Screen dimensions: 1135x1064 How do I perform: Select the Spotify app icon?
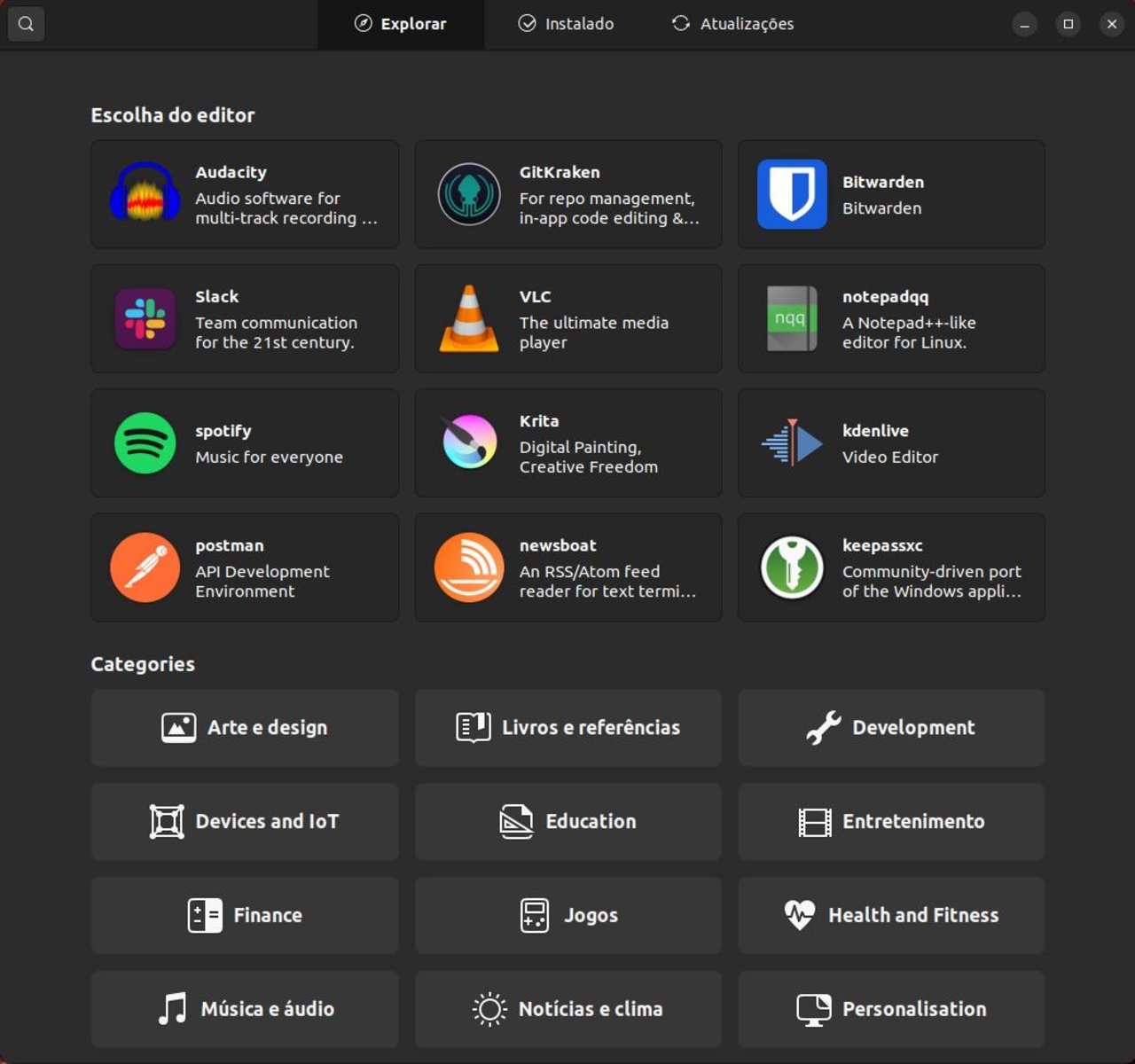145,442
